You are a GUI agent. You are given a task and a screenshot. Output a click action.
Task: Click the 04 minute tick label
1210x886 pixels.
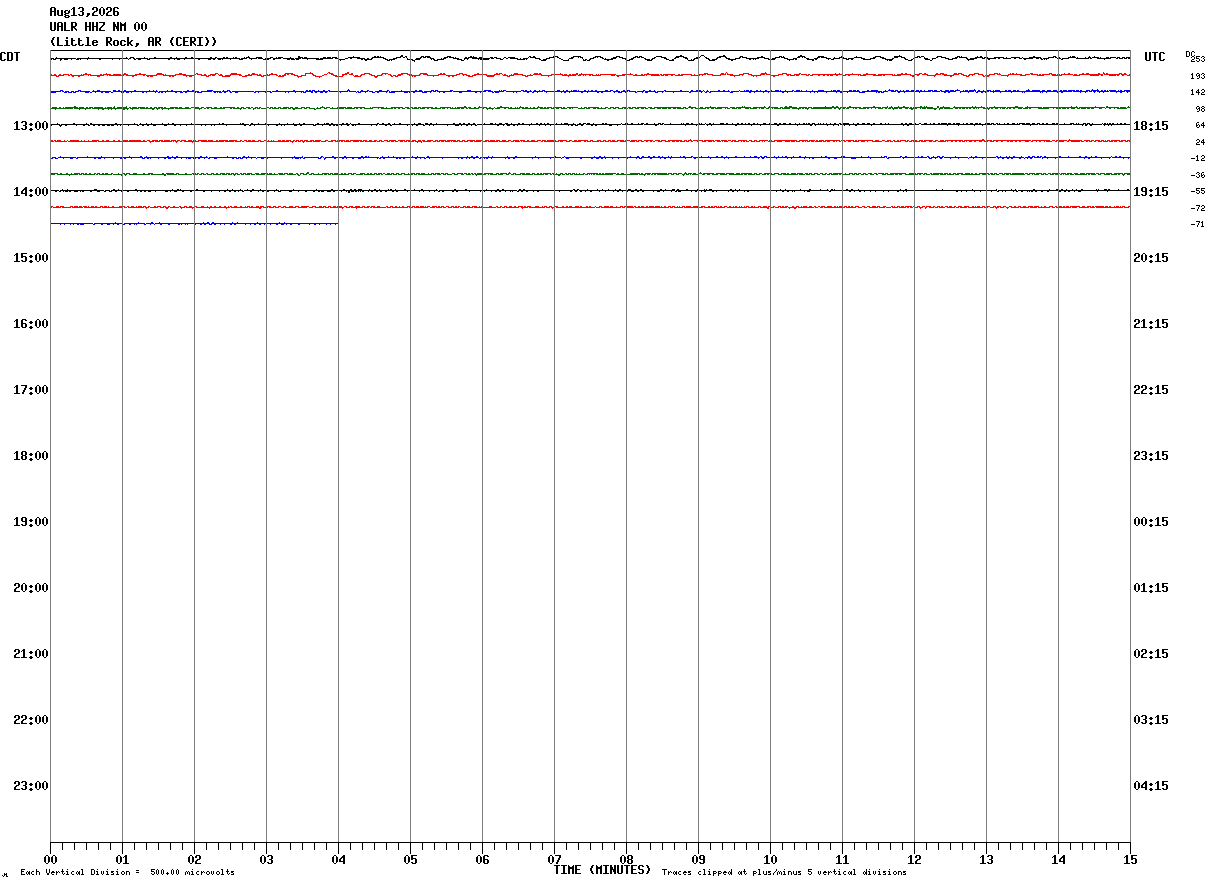click(x=338, y=860)
